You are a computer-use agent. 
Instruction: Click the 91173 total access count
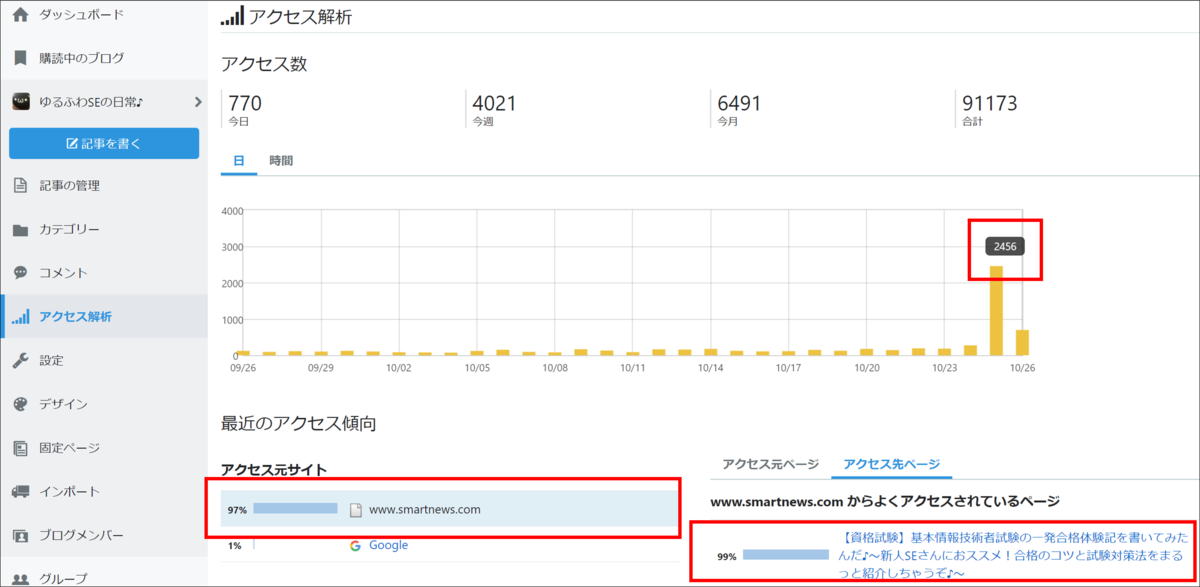click(x=990, y=102)
